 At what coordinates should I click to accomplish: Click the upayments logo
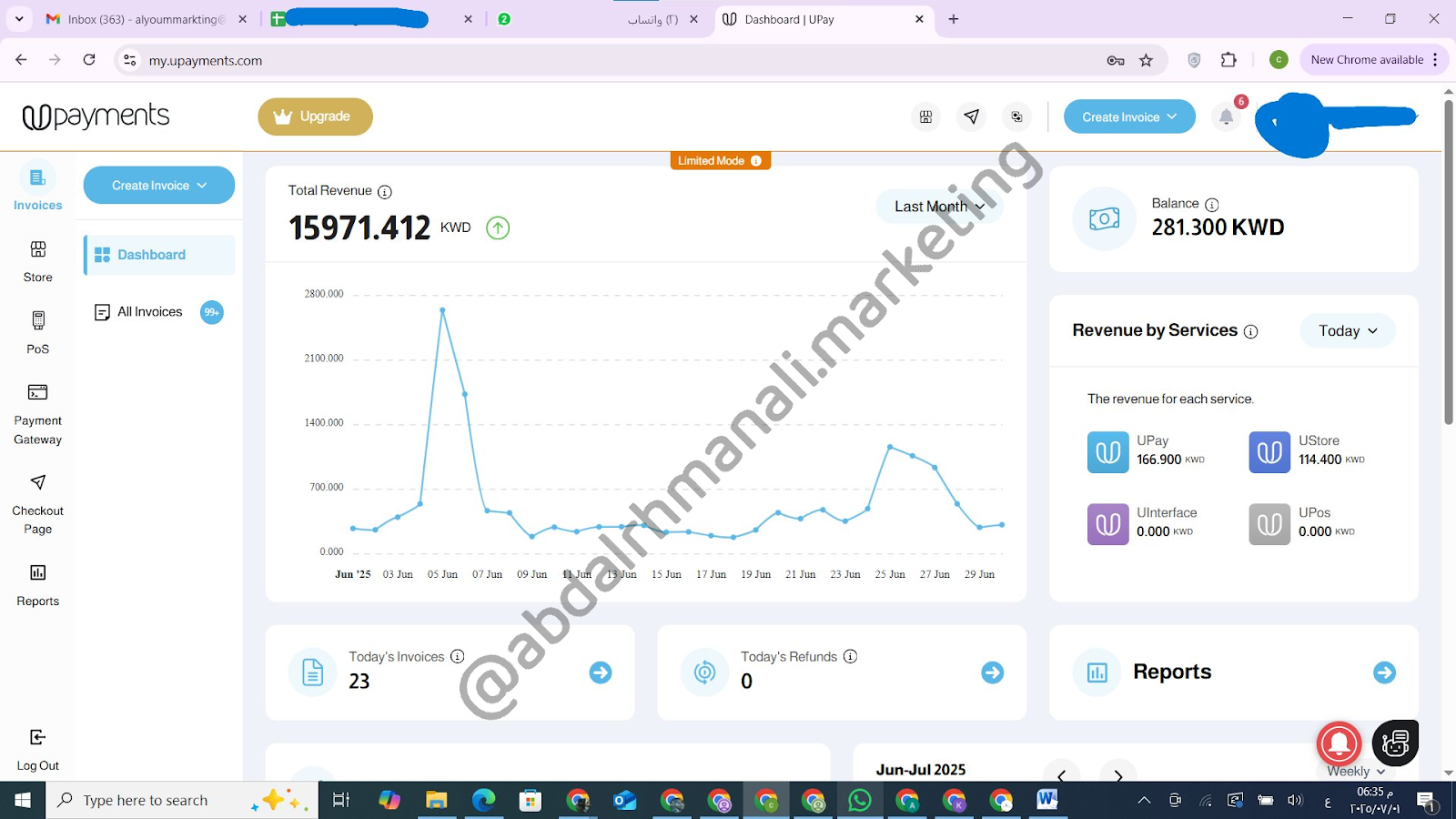[96, 116]
